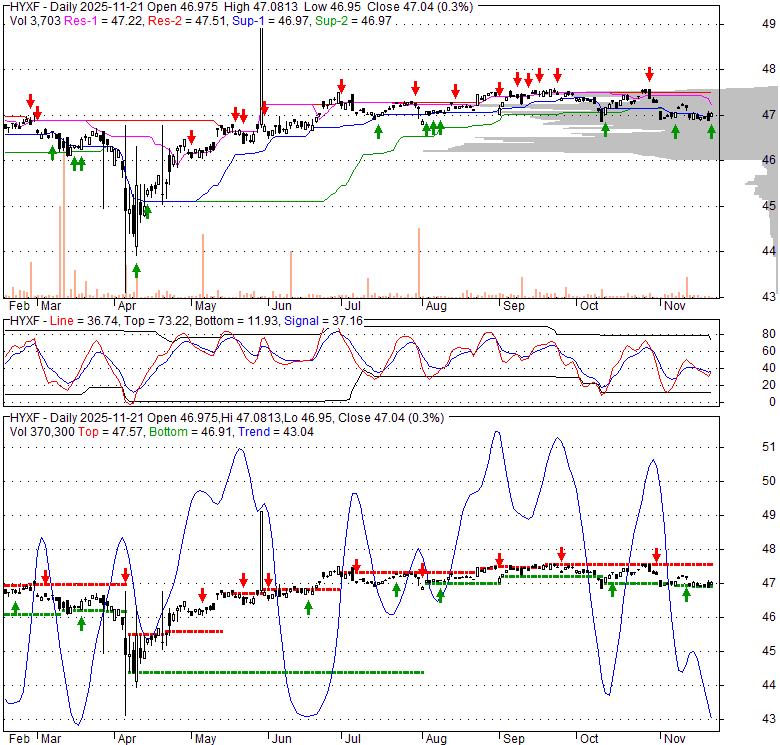
Task: Select leftmost green arrow in bottom chart
Action: 15,607
